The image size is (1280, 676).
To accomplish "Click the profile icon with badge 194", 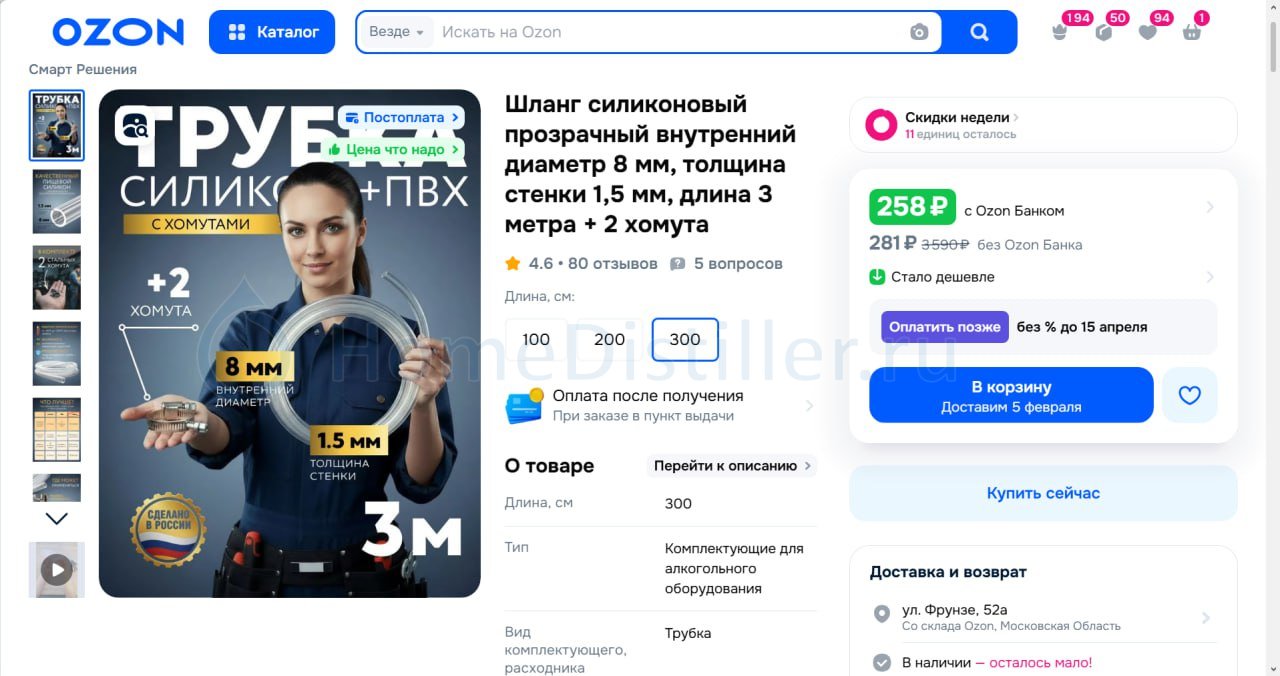I will click(x=1060, y=32).
